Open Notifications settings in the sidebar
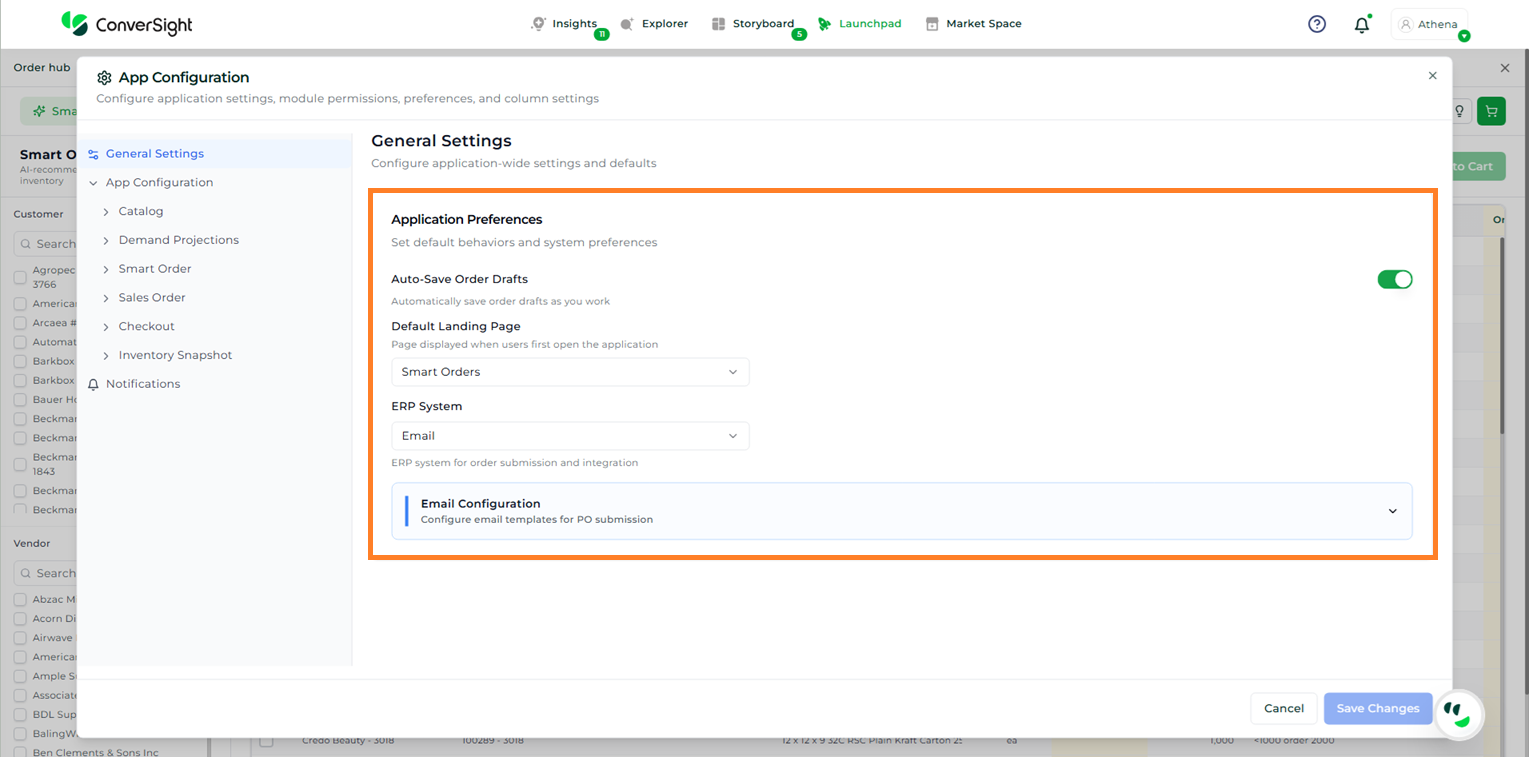 [x=143, y=384]
